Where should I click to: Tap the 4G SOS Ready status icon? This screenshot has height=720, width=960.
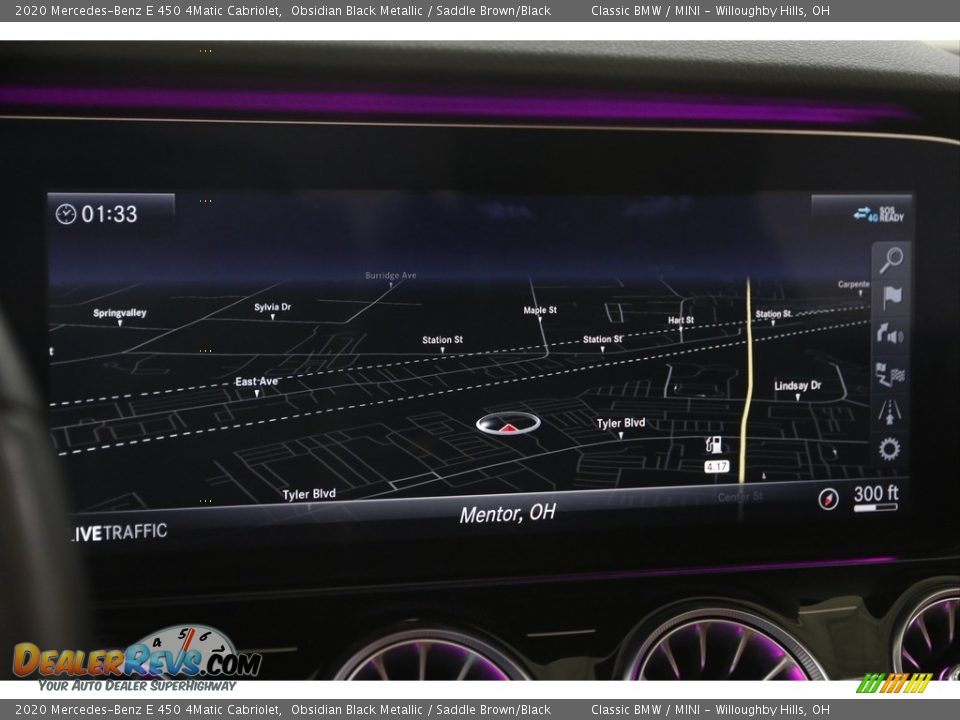tap(879, 214)
